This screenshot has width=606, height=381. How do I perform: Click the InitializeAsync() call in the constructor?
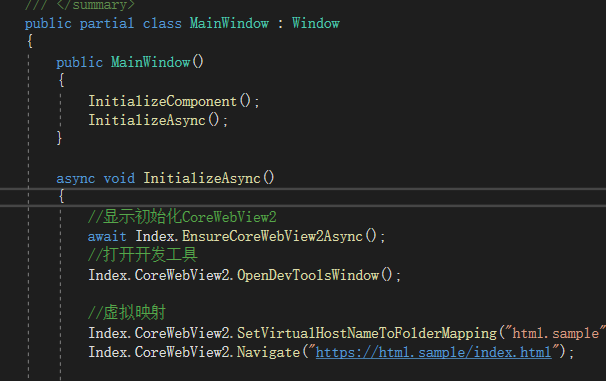[x=158, y=120]
